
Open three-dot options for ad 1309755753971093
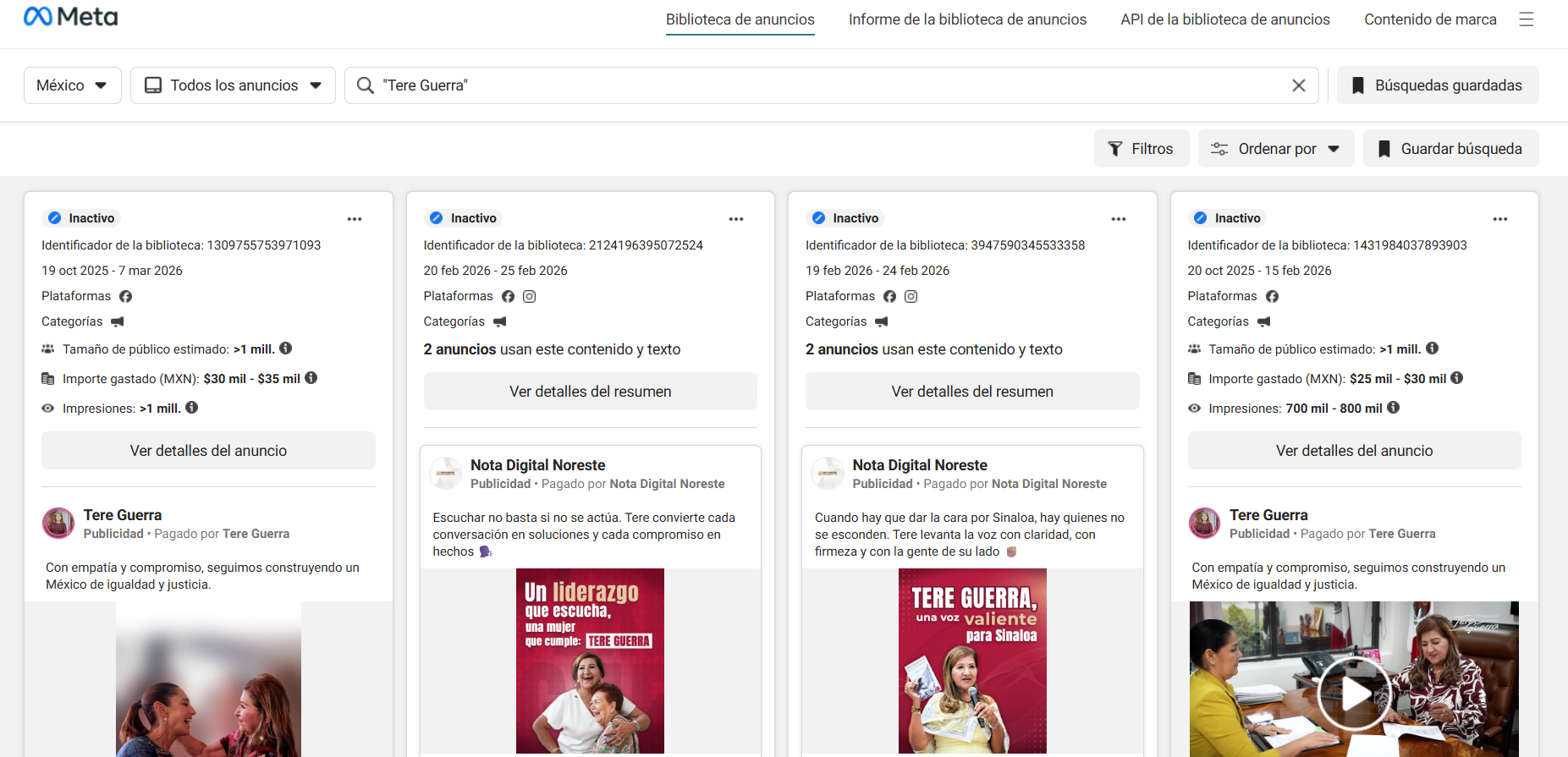(x=355, y=219)
